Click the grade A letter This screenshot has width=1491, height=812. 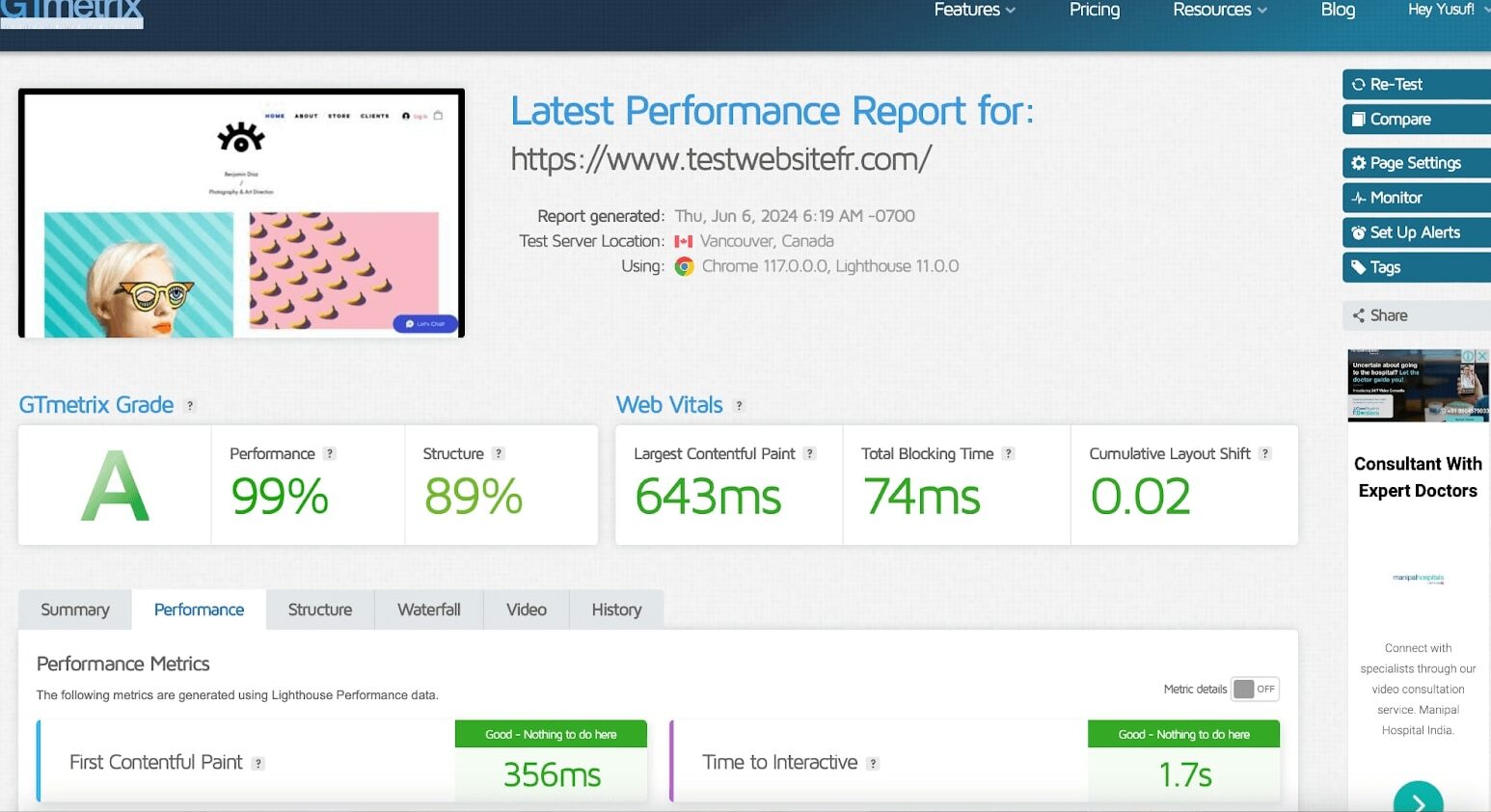coord(115,486)
